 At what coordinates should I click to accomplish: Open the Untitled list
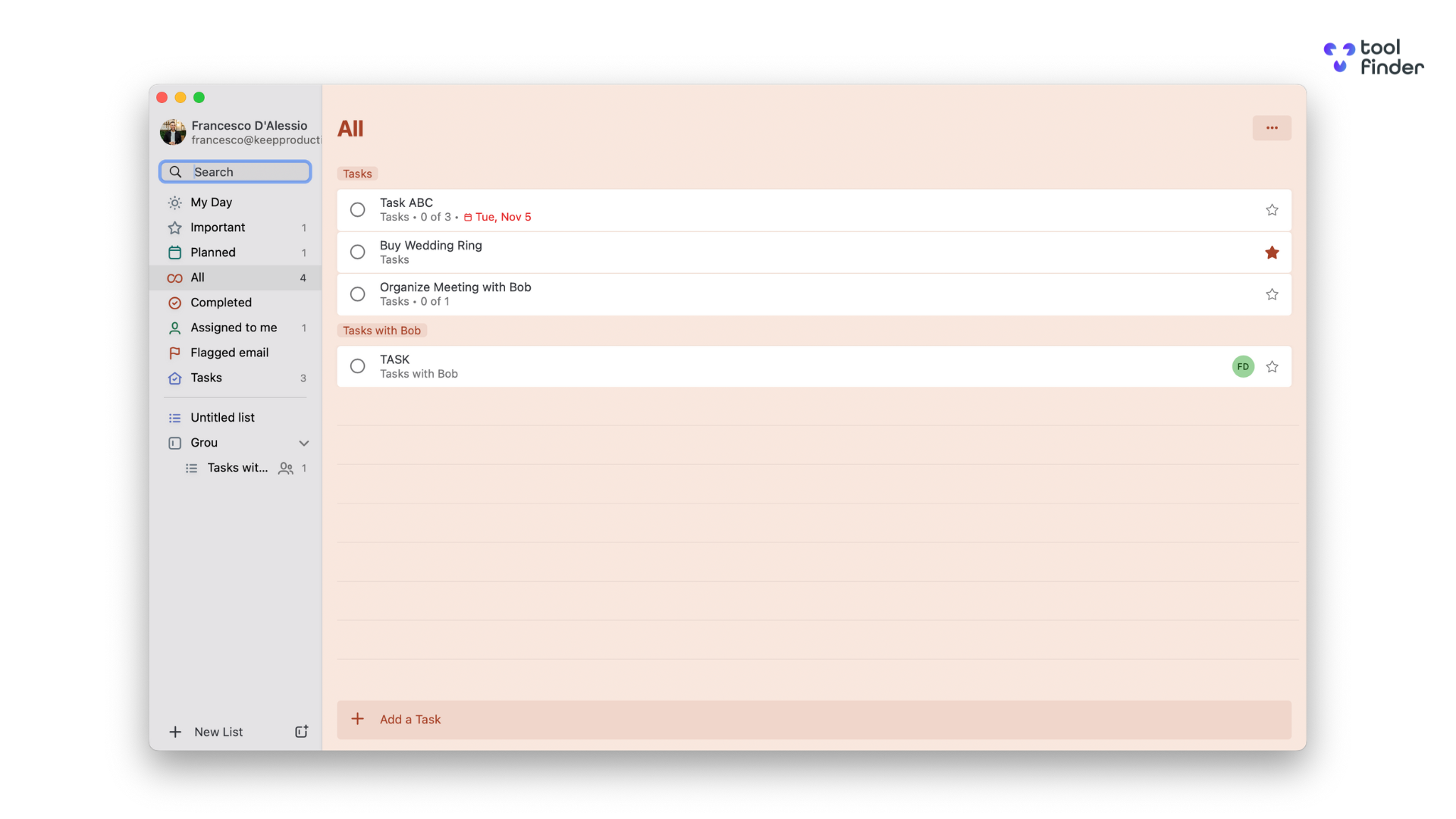[222, 417]
